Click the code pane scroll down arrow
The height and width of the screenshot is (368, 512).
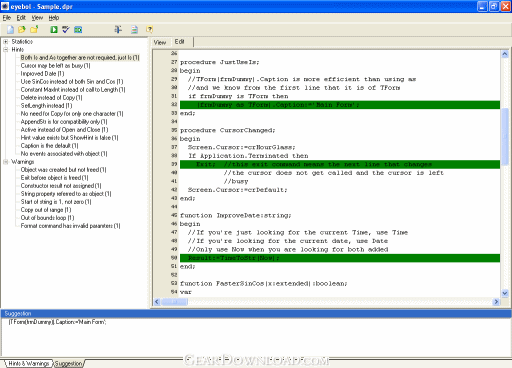tap(505, 293)
